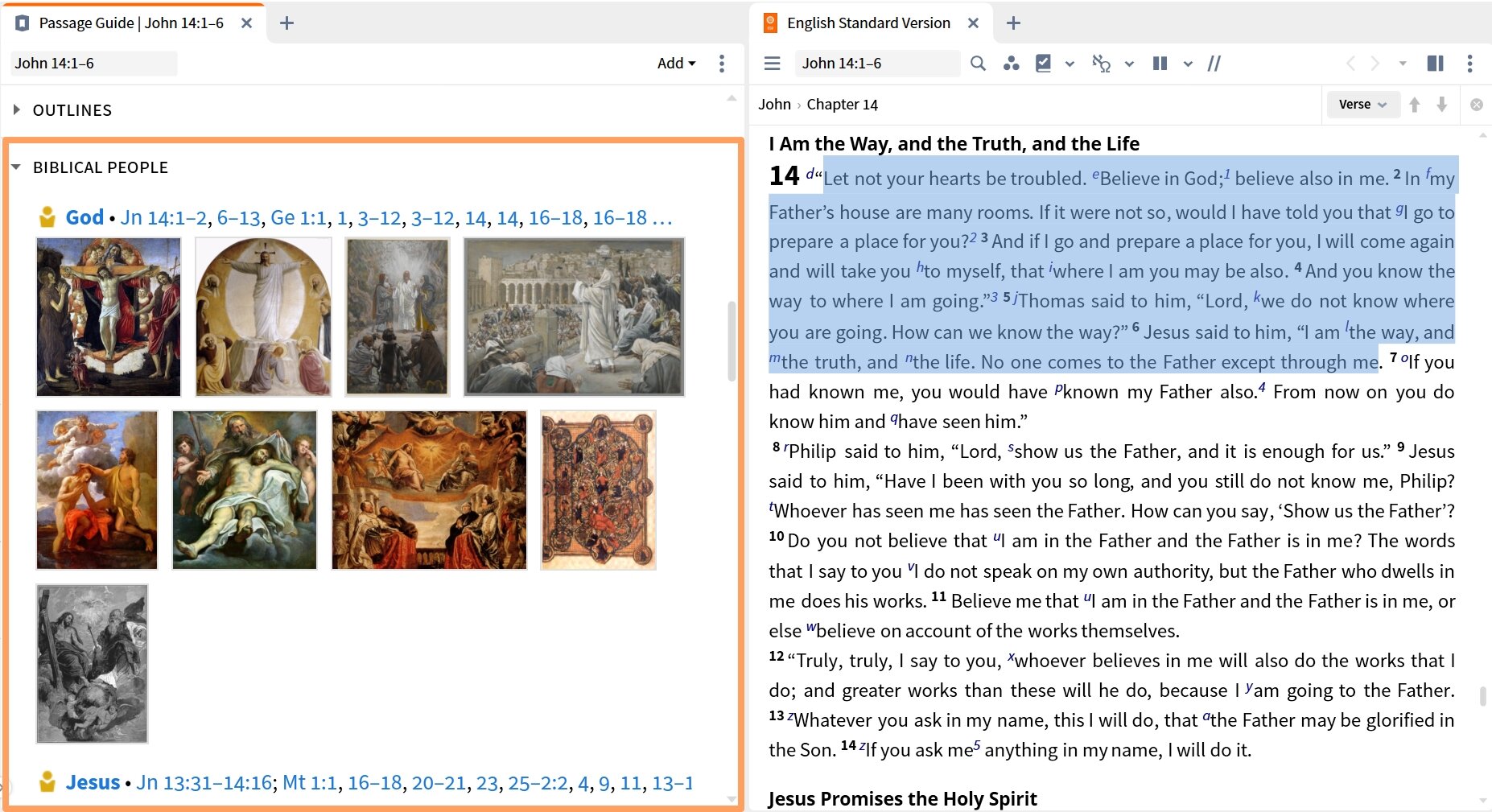Open the glowing dove with kneeling figures thumbnail

coord(429,490)
